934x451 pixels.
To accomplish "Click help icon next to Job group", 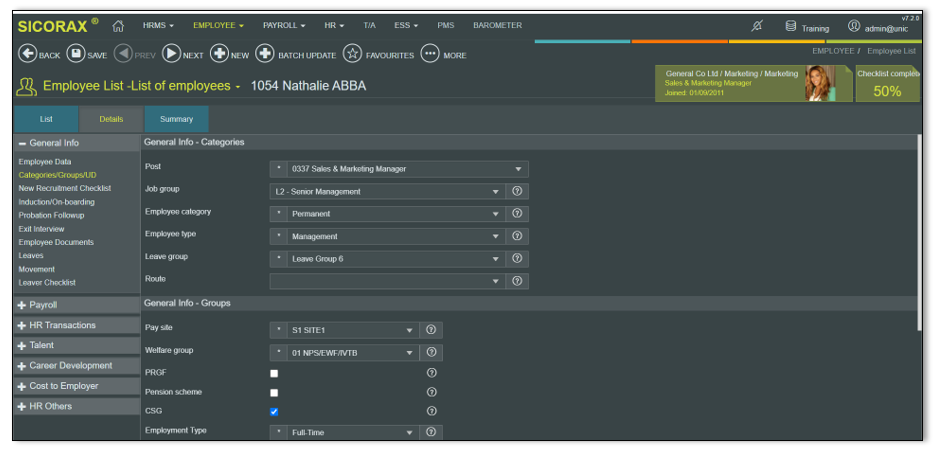I will (x=517, y=191).
